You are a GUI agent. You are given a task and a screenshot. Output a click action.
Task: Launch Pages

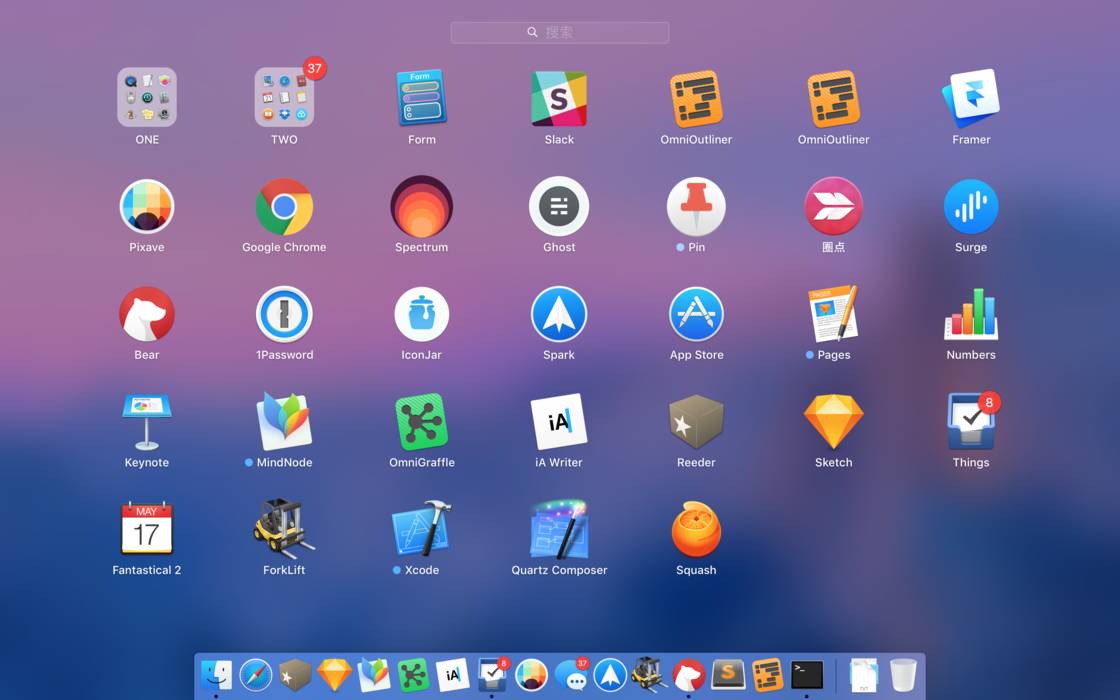[x=834, y=314]
